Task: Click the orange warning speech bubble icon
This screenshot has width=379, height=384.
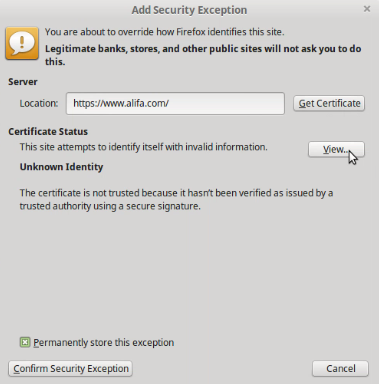Action: click(22, 44)
